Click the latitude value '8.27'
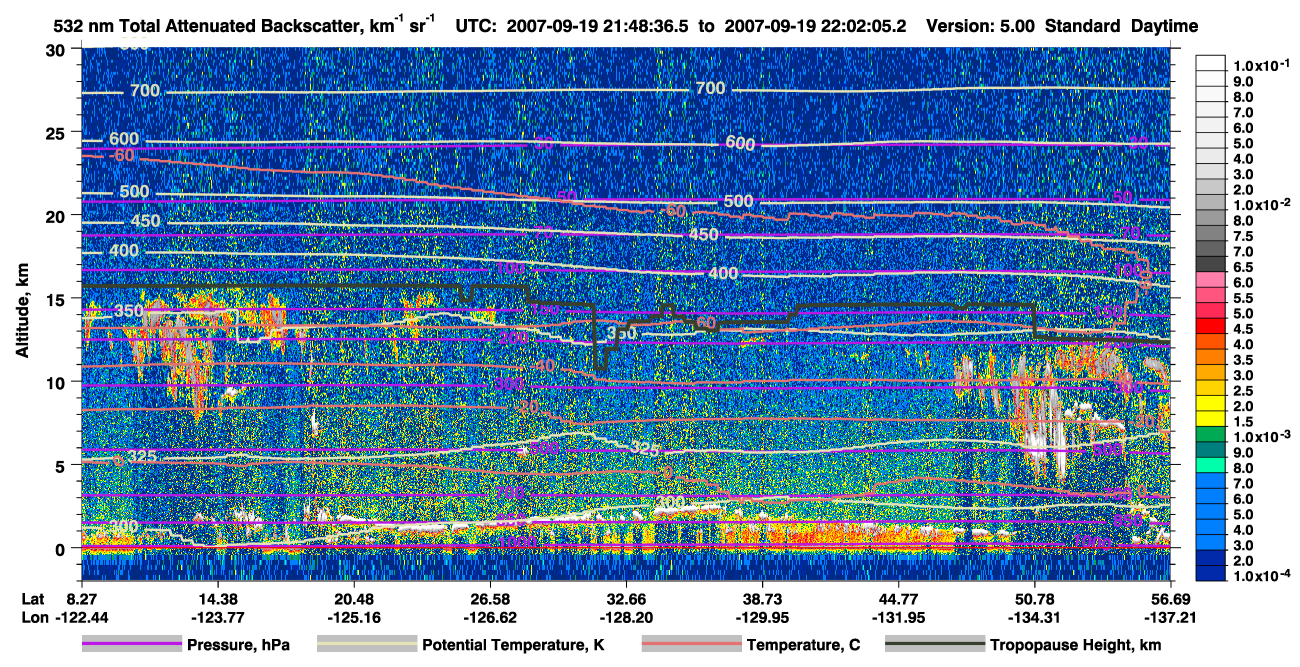The width and height of the screenshot is (1300, 667). [x=81, y=597]
